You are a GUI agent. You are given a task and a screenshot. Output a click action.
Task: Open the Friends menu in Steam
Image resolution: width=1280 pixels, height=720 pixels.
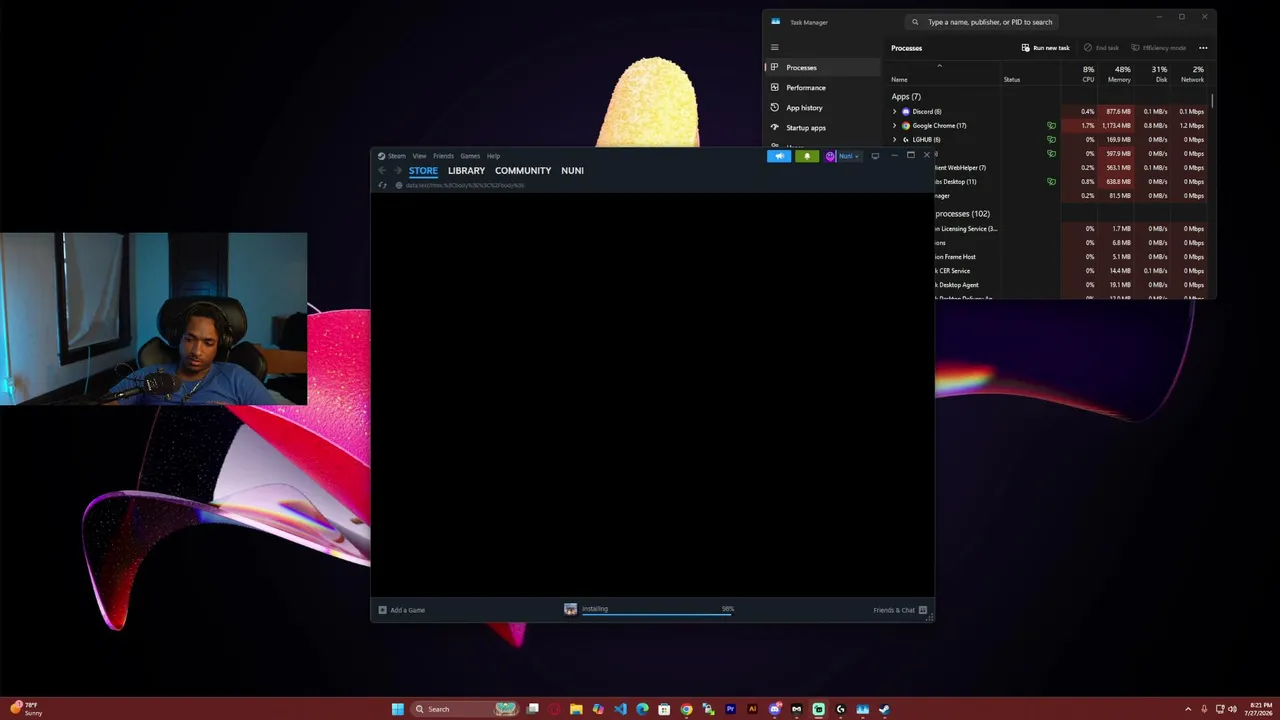[x=443, y=156]
